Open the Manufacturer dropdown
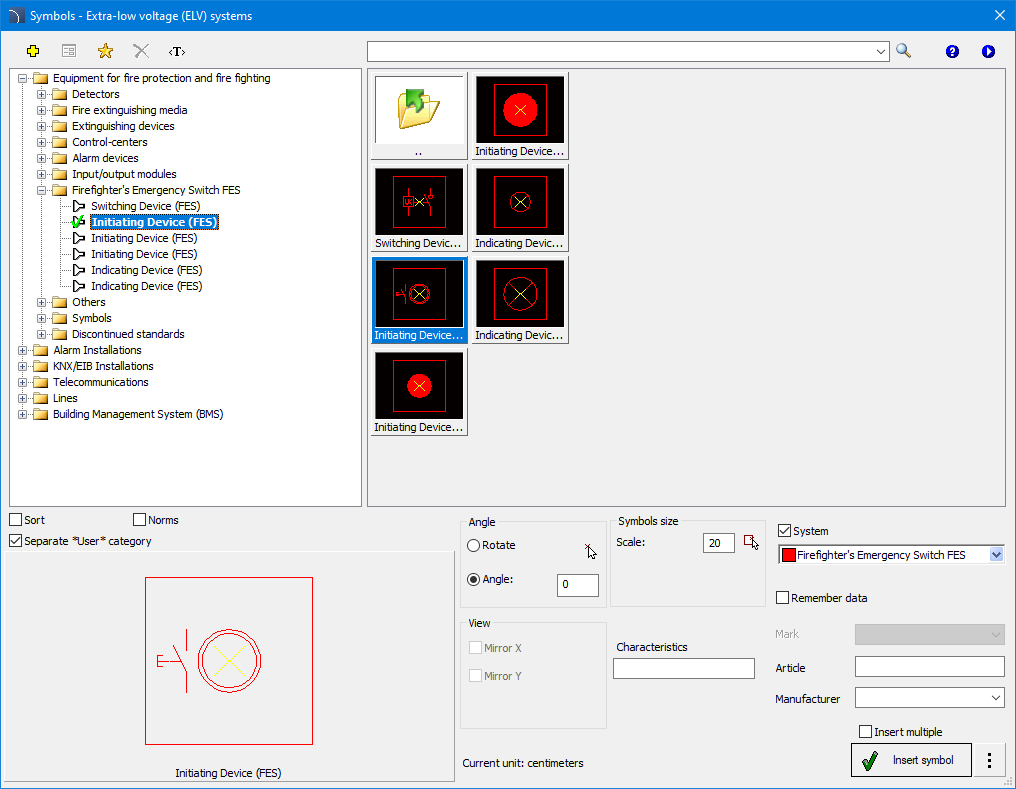 (x=929, y=698)
